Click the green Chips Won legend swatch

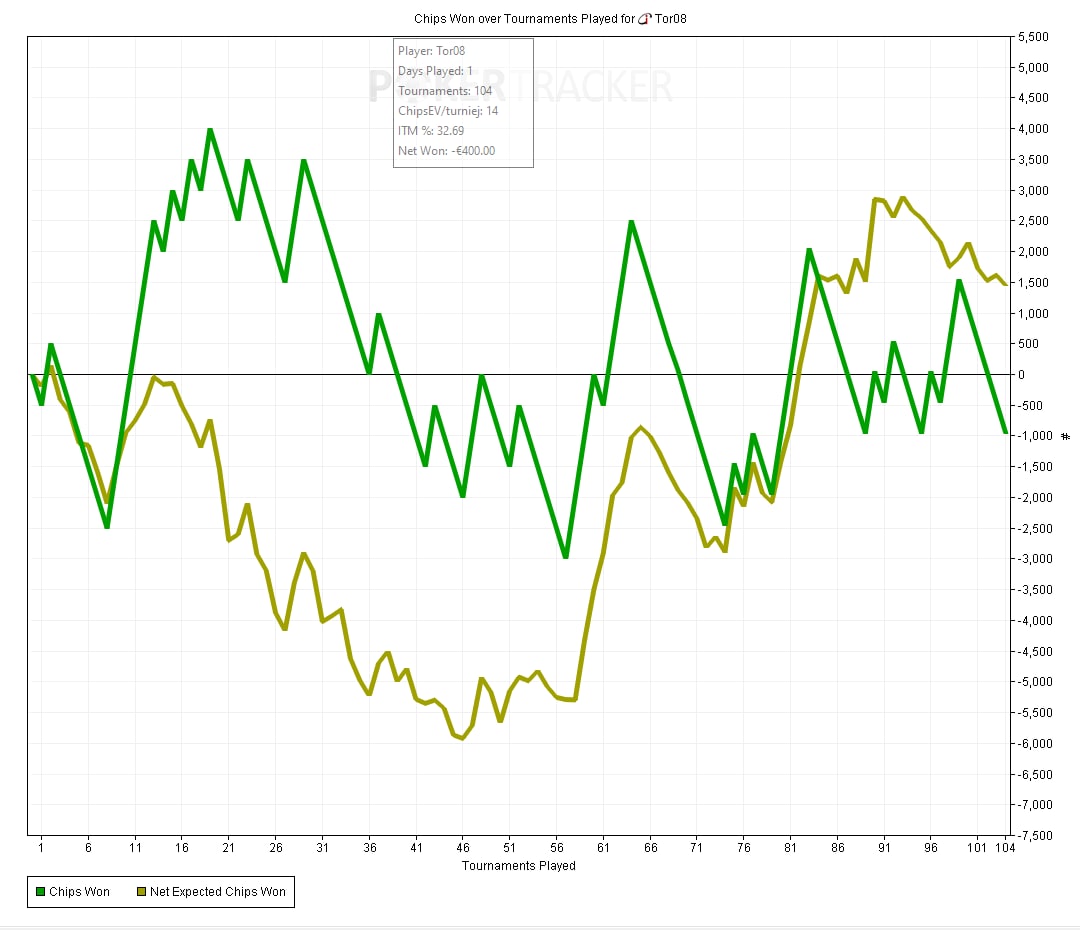[x=40, y=891]
